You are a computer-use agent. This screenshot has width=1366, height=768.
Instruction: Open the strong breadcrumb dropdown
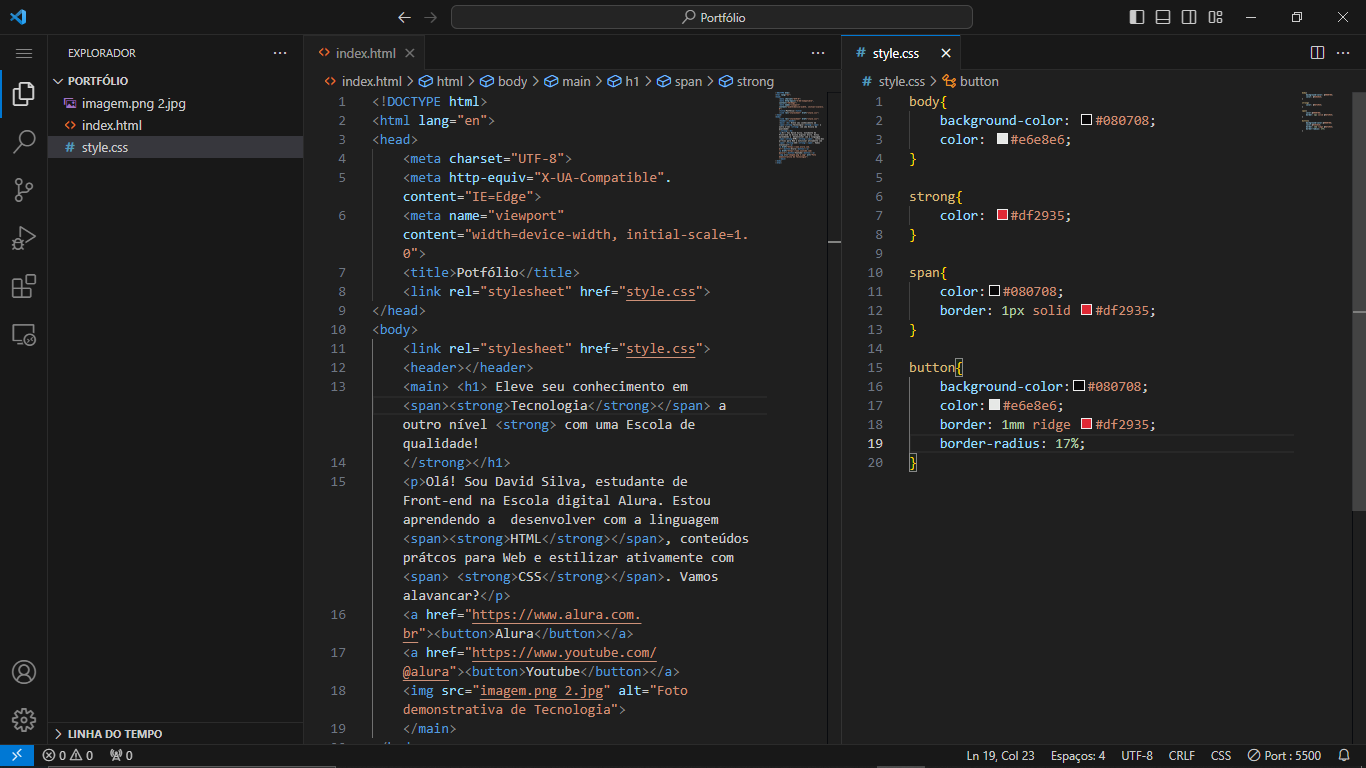pos(747,81)
